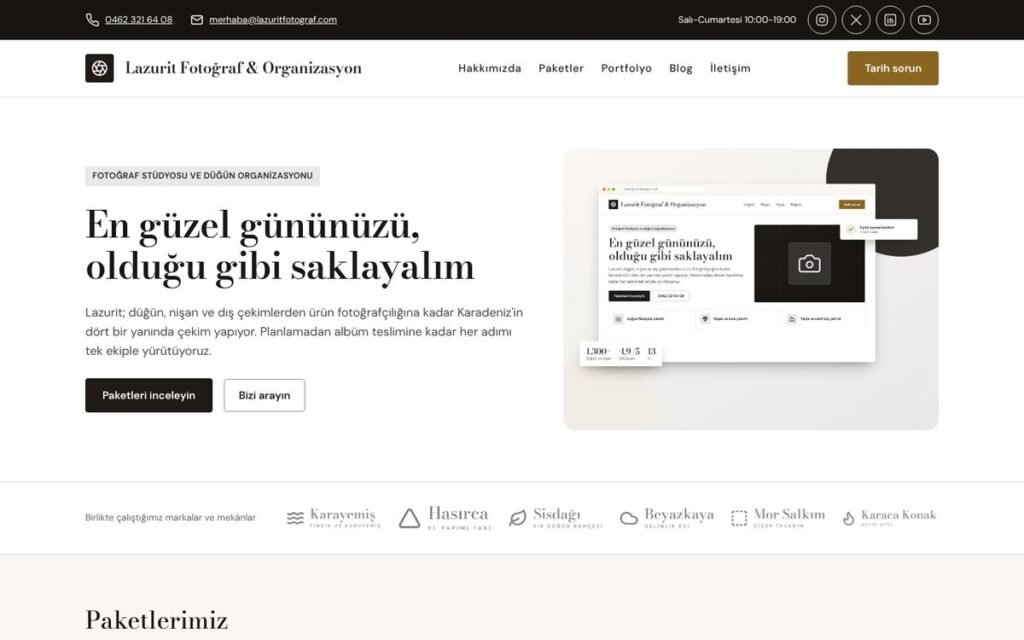Image resolution: width=1024 pixels, height=640 pixels.
Task: Call the number 0462 321 64 08
Action: [138, 20]
